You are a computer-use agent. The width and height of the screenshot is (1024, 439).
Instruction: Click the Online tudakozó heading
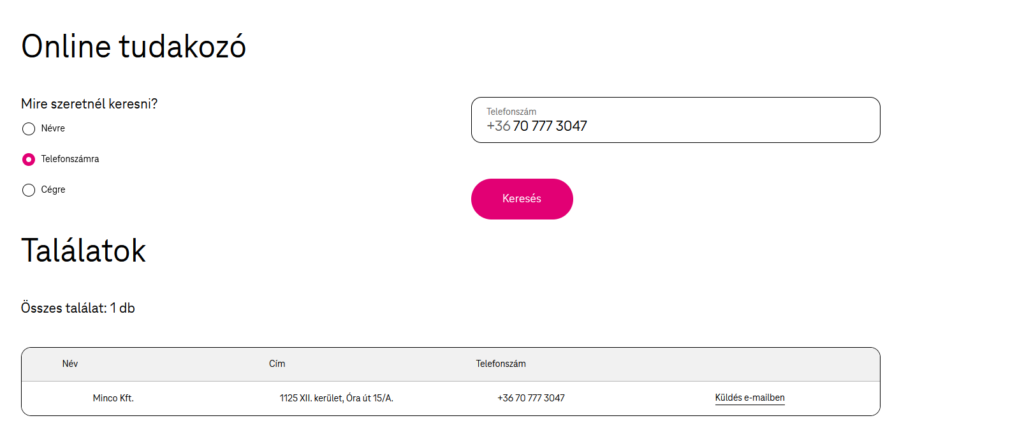coord(133,47)
